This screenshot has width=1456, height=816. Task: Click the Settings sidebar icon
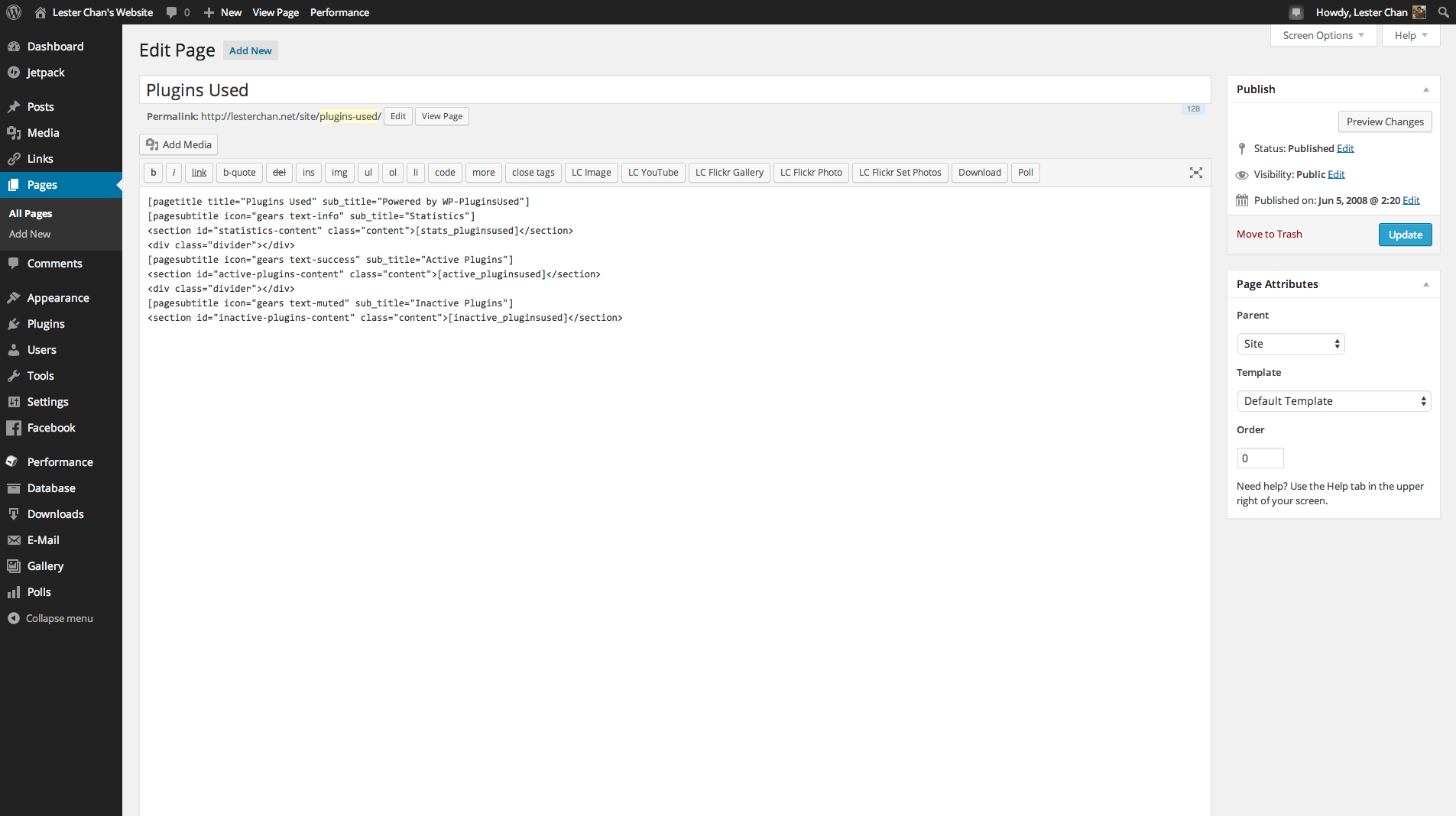click(x=14, y=402)
